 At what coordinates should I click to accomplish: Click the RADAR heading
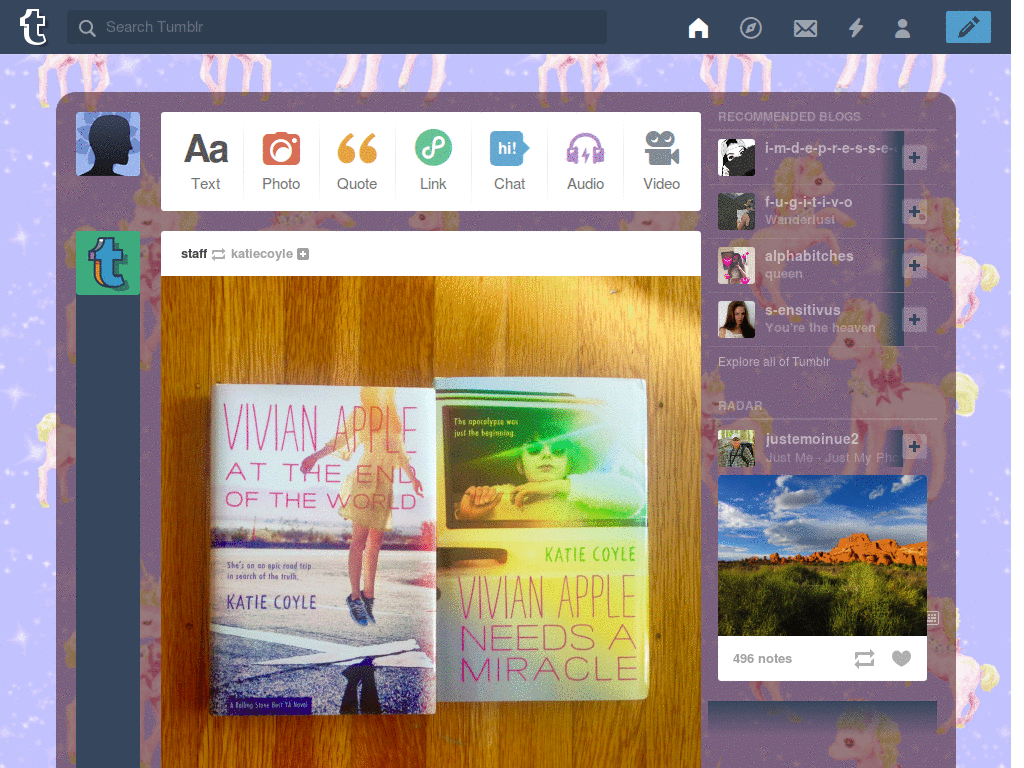[x=740, y=406]
